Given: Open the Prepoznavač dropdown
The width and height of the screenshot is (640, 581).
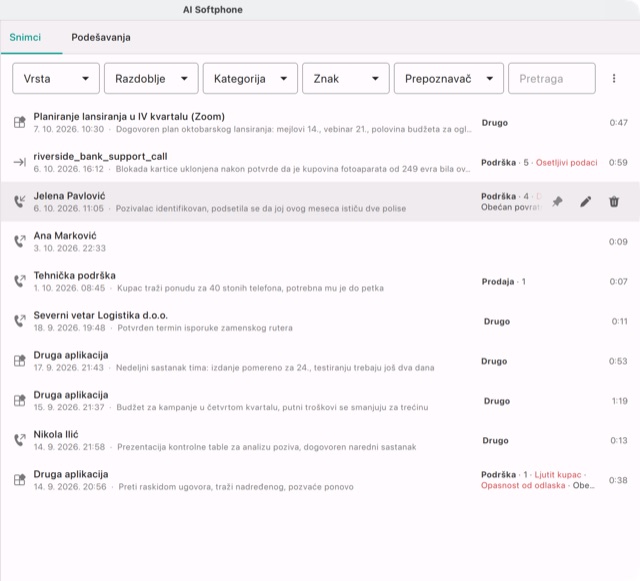Looking at the screenshot, I should (449, 78).
